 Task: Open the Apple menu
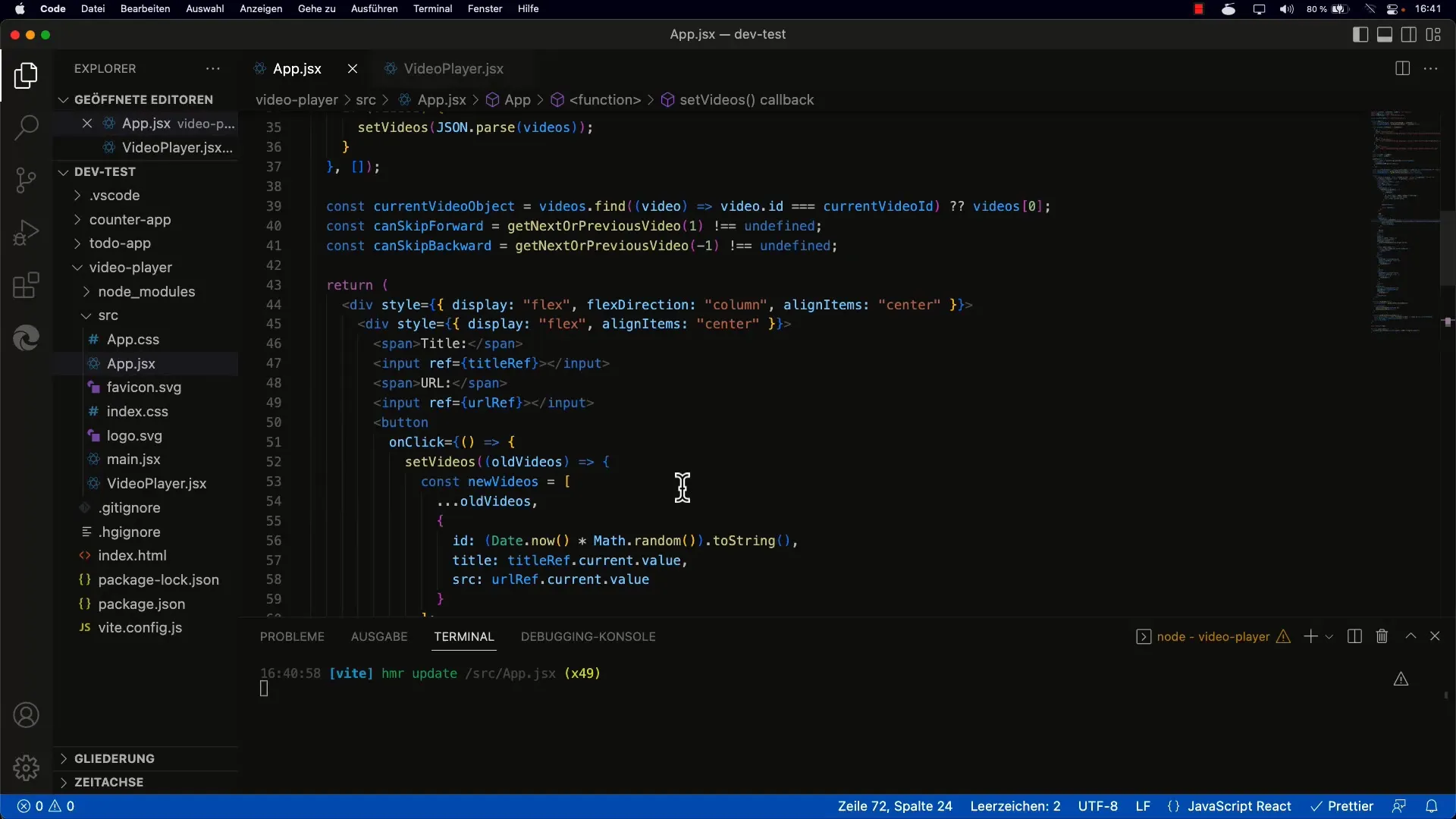tap(20, 9)
